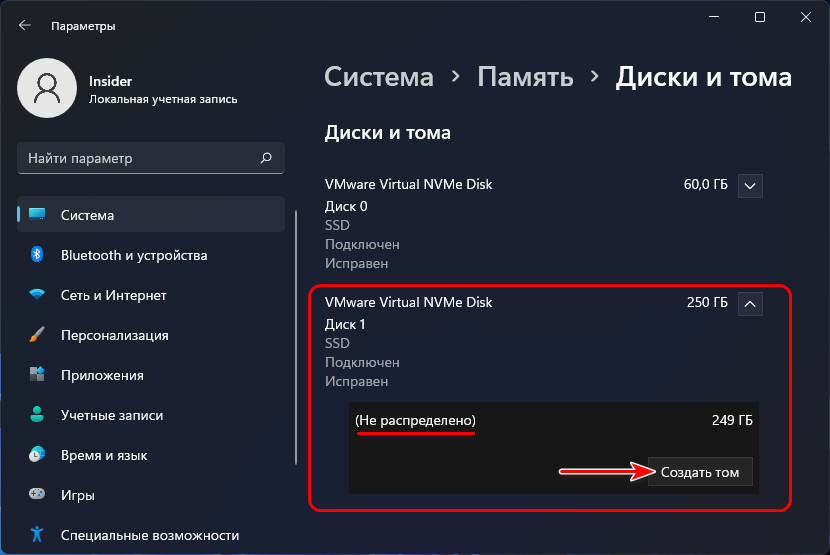Image resolution: width=830 pixels, height=555 pixels.
Task: Click the Диск 0 label
Action: (346, 207)
